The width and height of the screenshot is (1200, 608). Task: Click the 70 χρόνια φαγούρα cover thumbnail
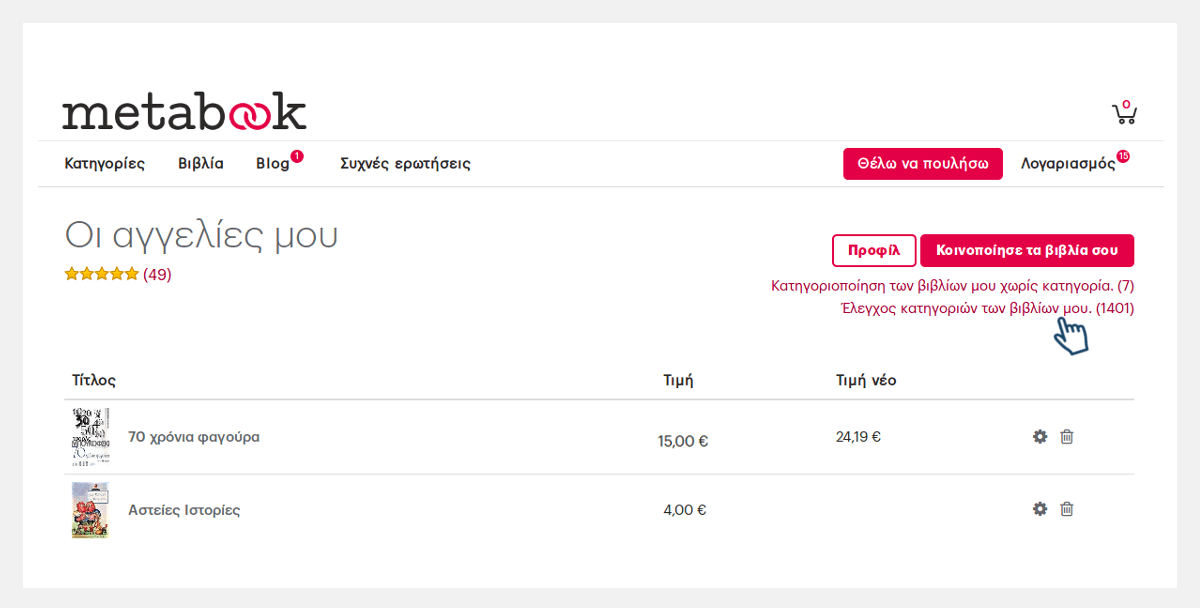pos(90,436)
